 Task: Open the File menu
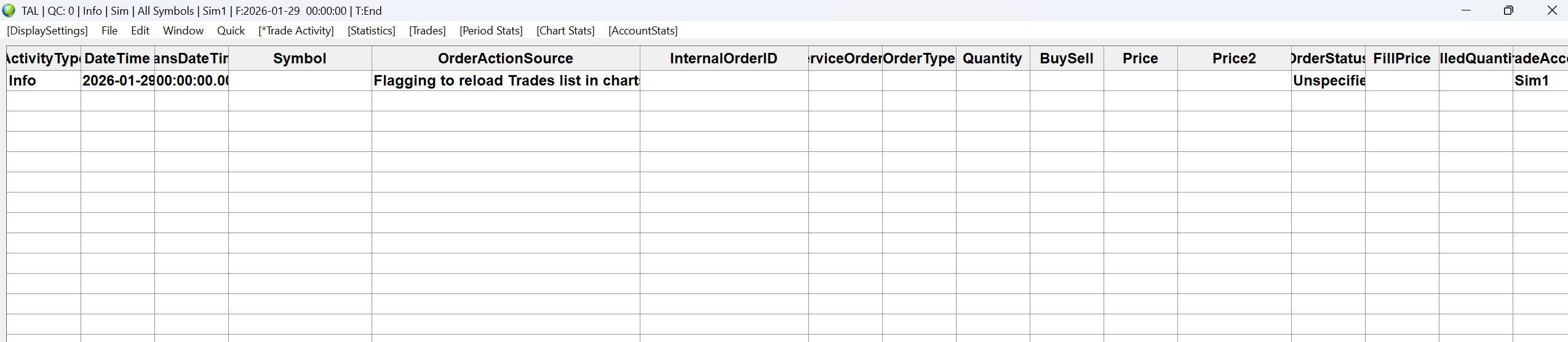coord(109,31)
